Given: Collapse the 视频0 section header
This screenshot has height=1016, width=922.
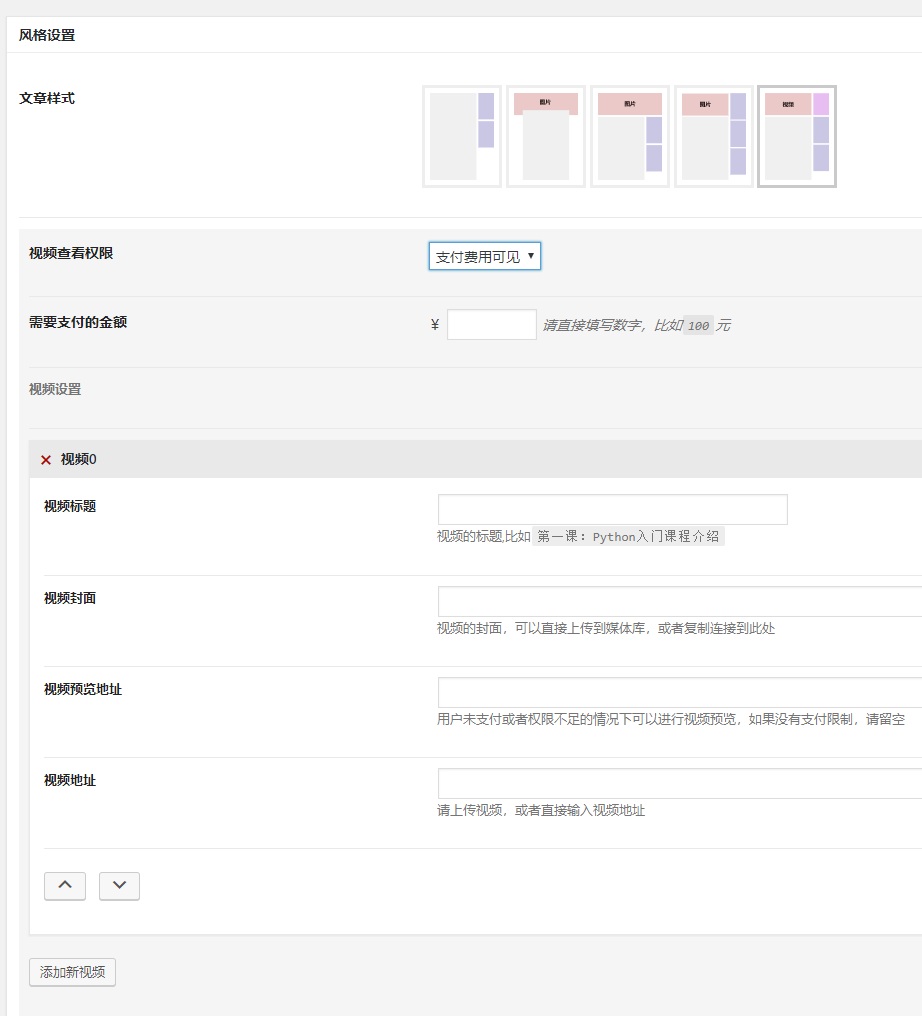Looking at the screenshot, I should click(x=476, y=459).
